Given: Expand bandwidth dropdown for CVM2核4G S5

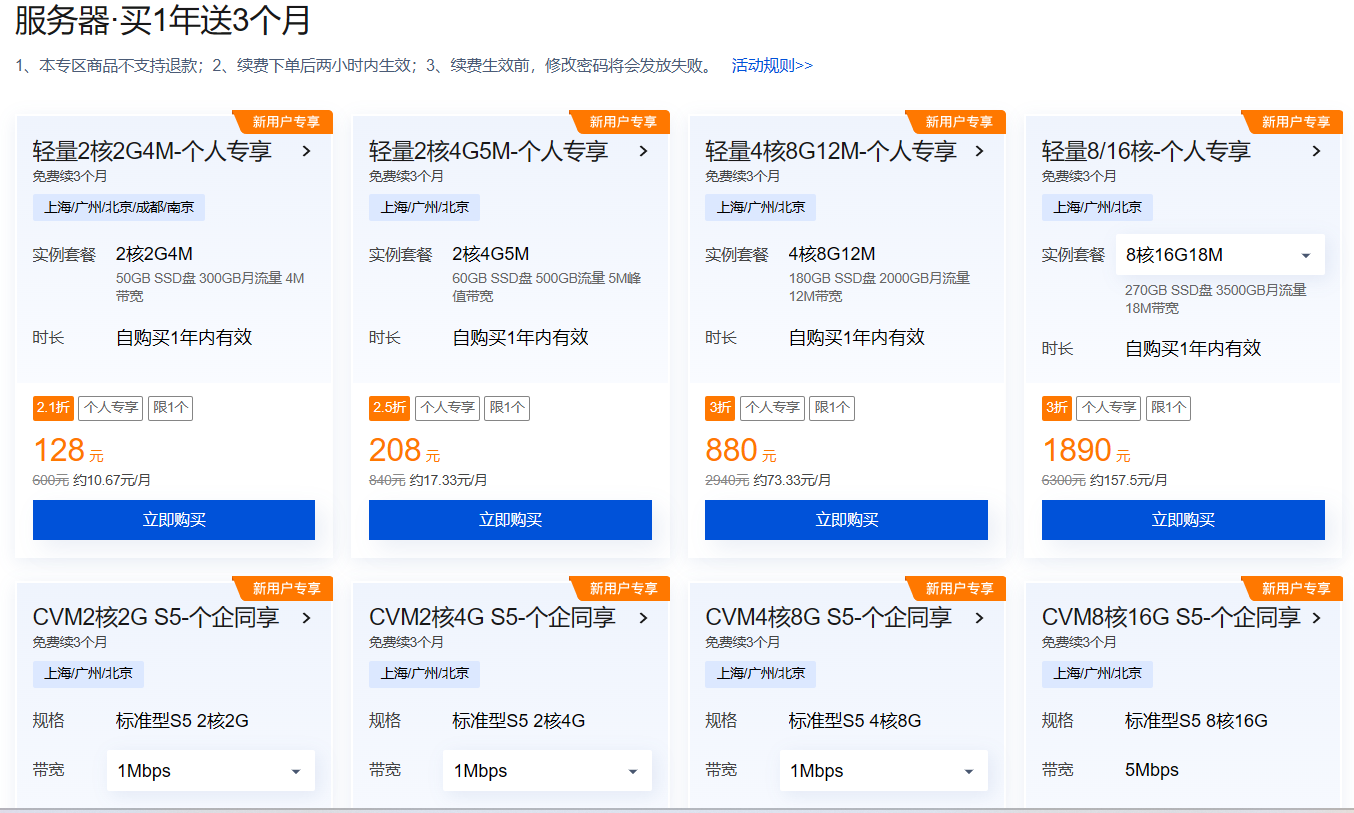Looking at the screenshot, I should pyautogui.click(x=547, y=771).
